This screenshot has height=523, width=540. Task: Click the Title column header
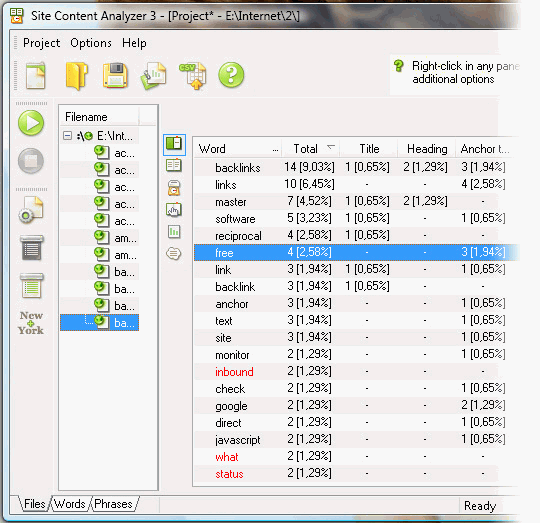369,149
